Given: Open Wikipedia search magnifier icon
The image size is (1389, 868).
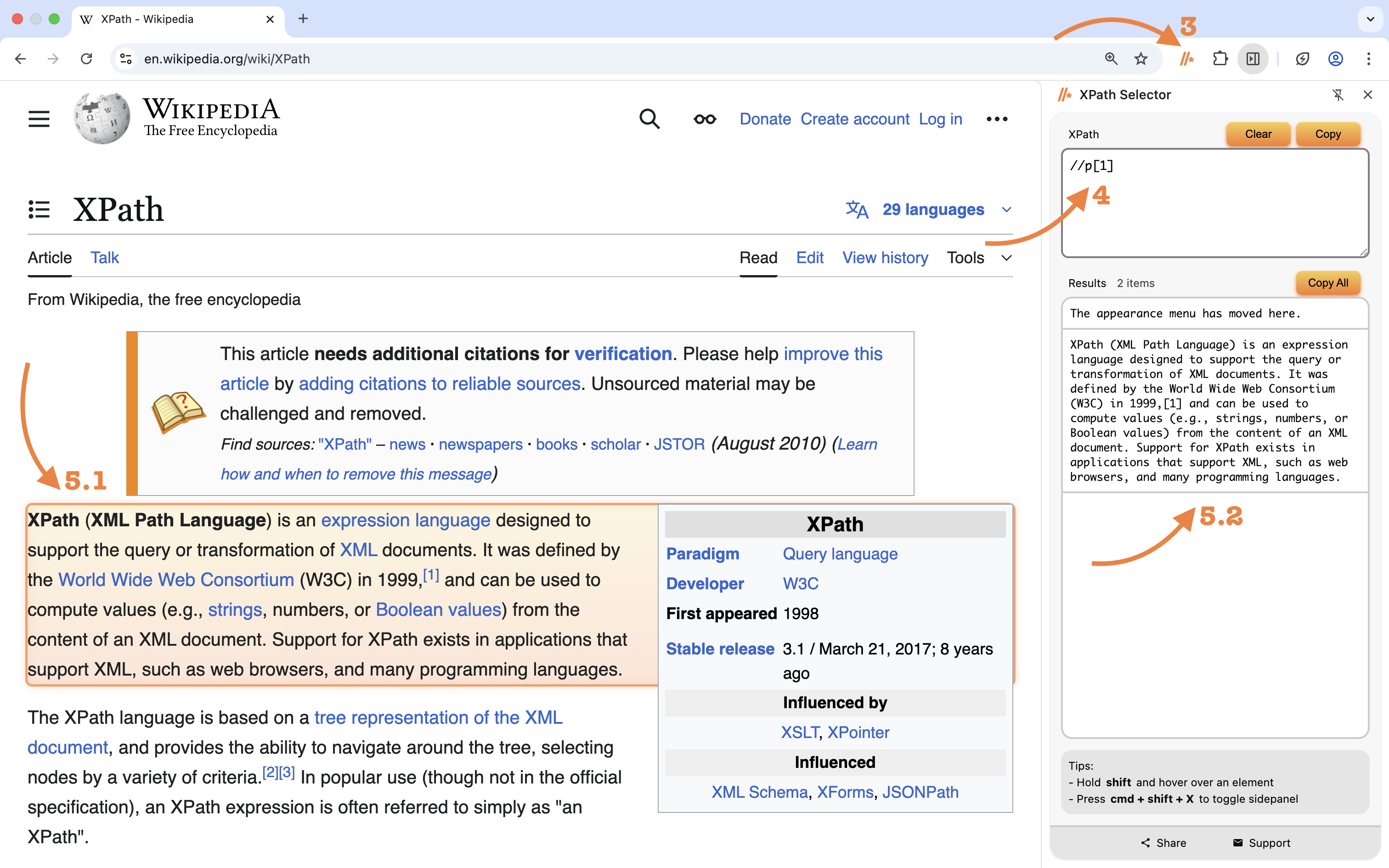Looking at the screenshot, I should pyautogui.click(x=649, y=119).
